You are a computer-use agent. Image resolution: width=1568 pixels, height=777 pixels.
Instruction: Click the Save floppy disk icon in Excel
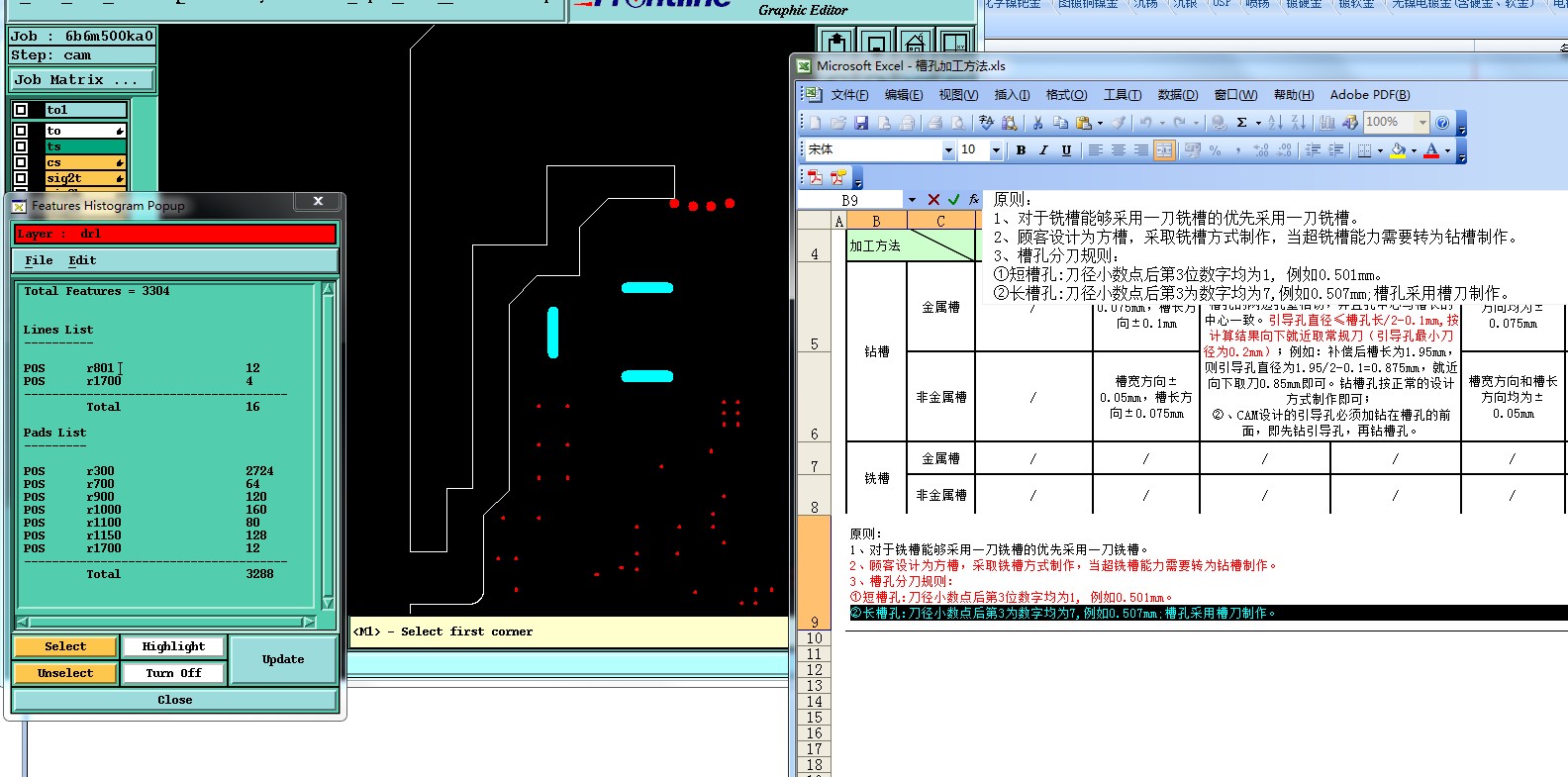[860, 123]
